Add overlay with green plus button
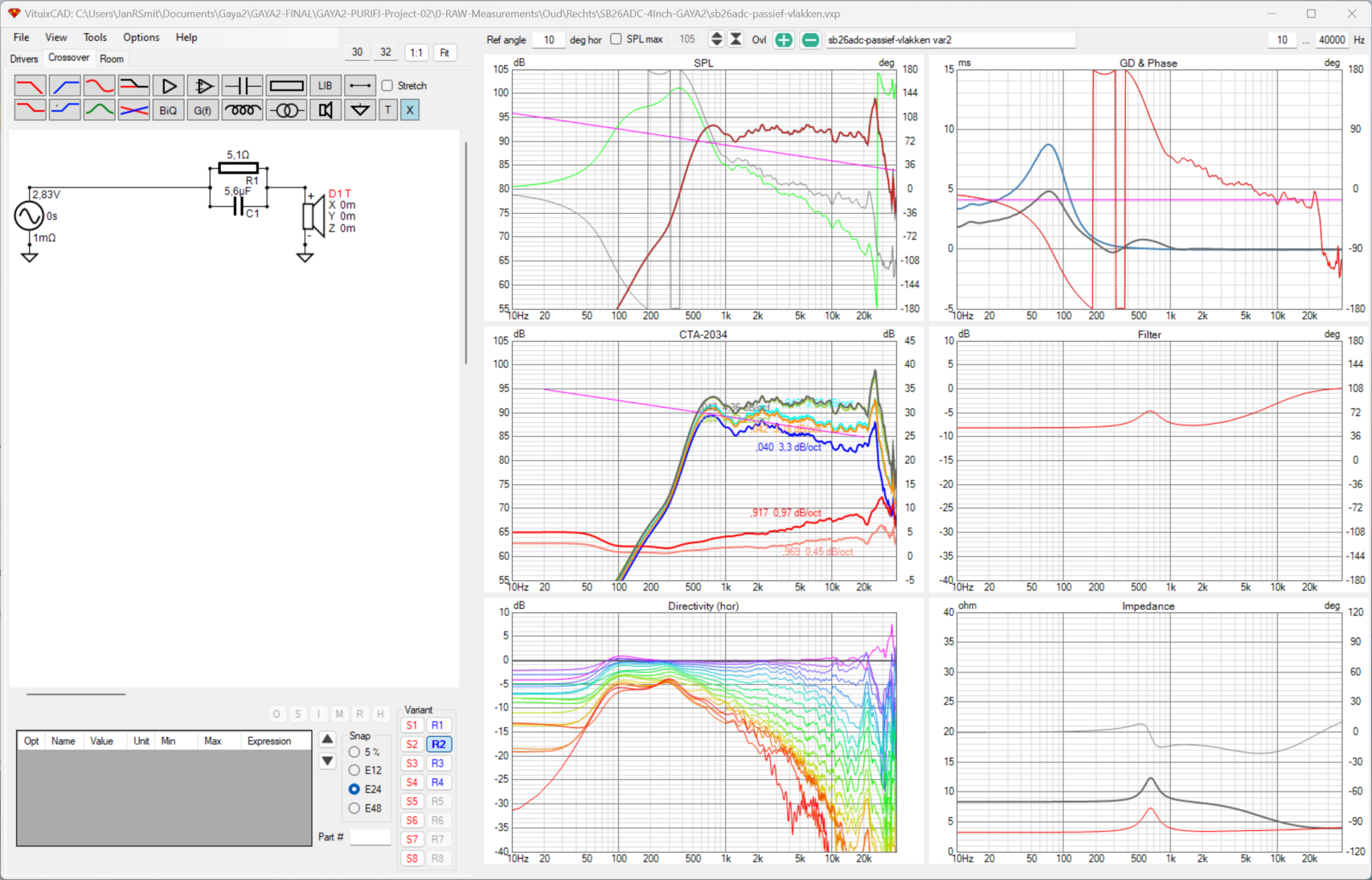 783,40
